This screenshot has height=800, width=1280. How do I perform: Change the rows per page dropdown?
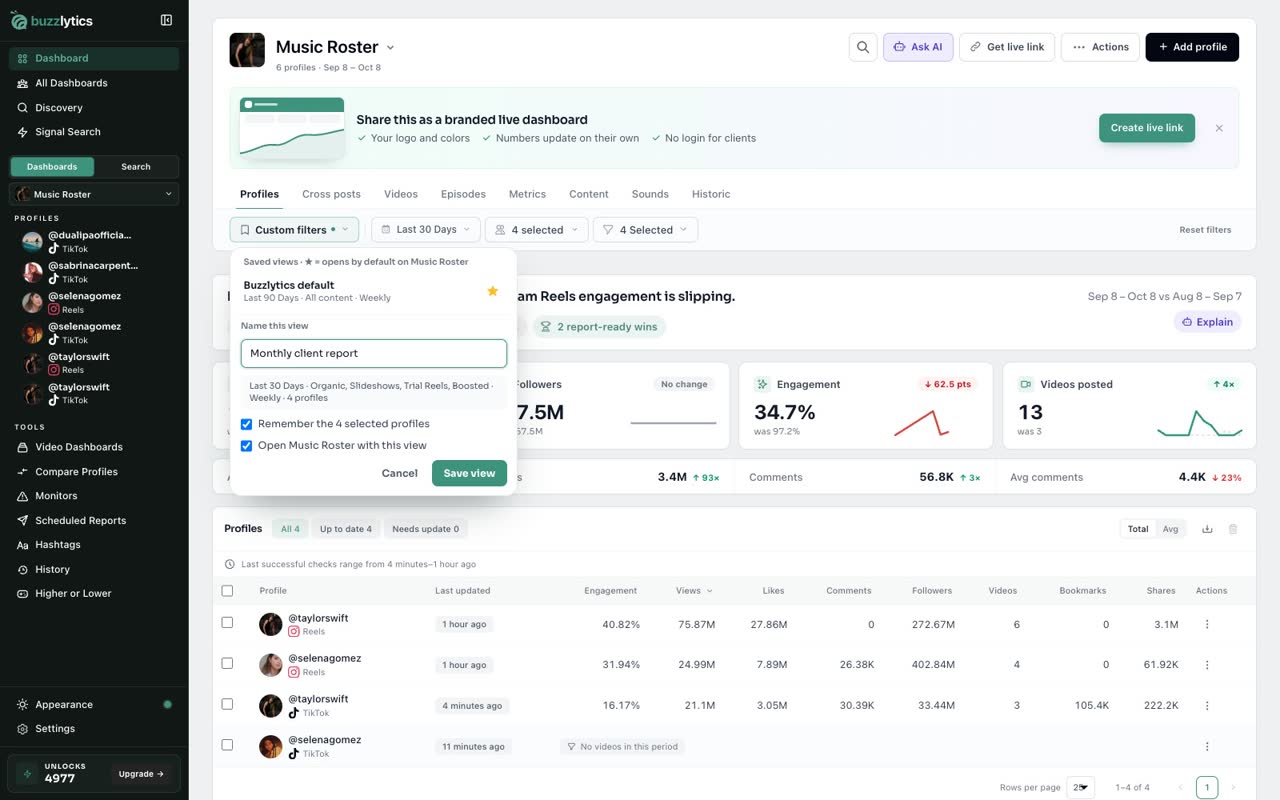coord(1080,787)
